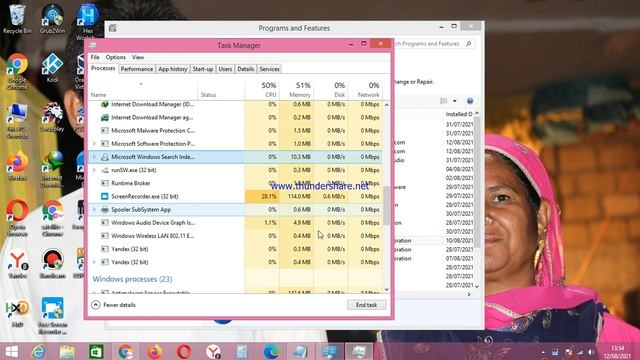Click the Search Programs and Features field
Image resolution: width=640 pixels, height=360 pixels.
click(433, 44)
